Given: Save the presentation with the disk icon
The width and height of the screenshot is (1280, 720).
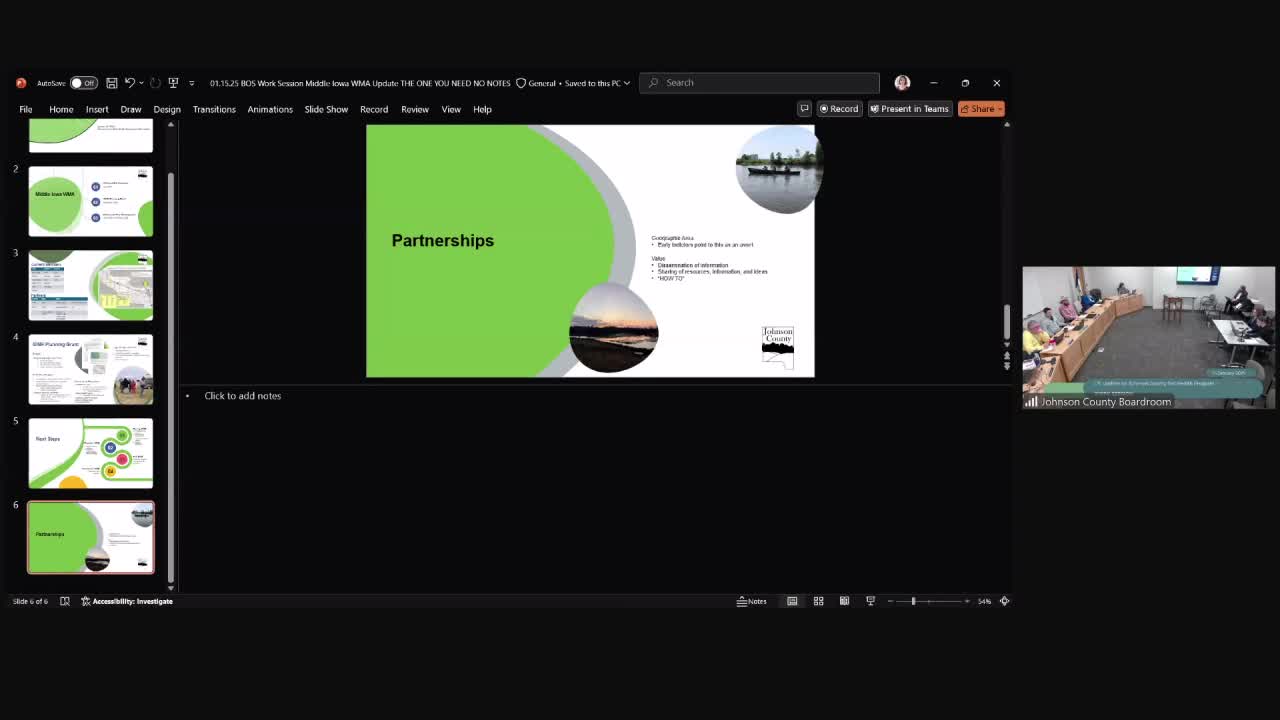Looking at the screenshot, I should coord(112,83).
